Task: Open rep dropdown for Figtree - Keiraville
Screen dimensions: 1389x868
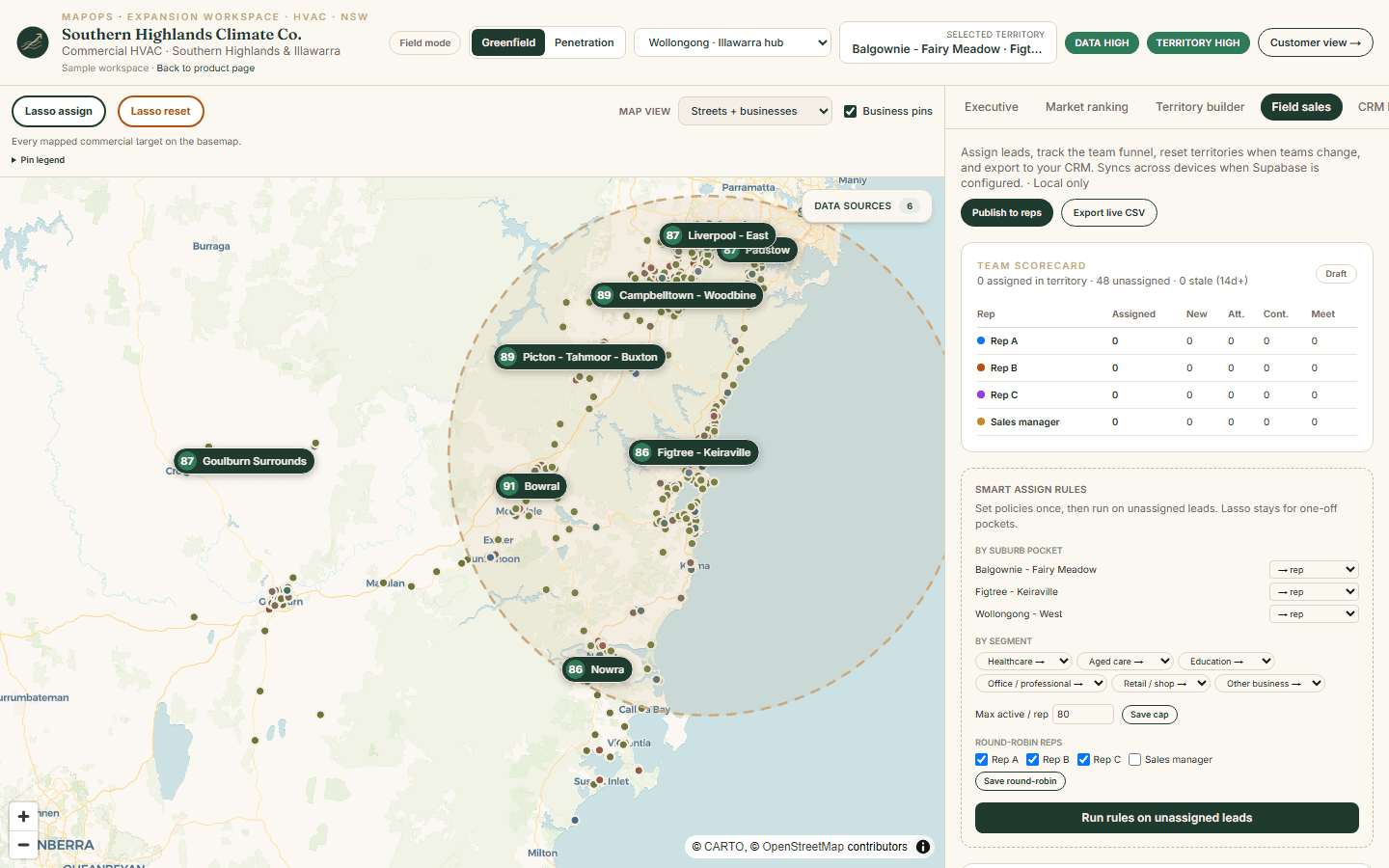Action: pos(1314,591)
